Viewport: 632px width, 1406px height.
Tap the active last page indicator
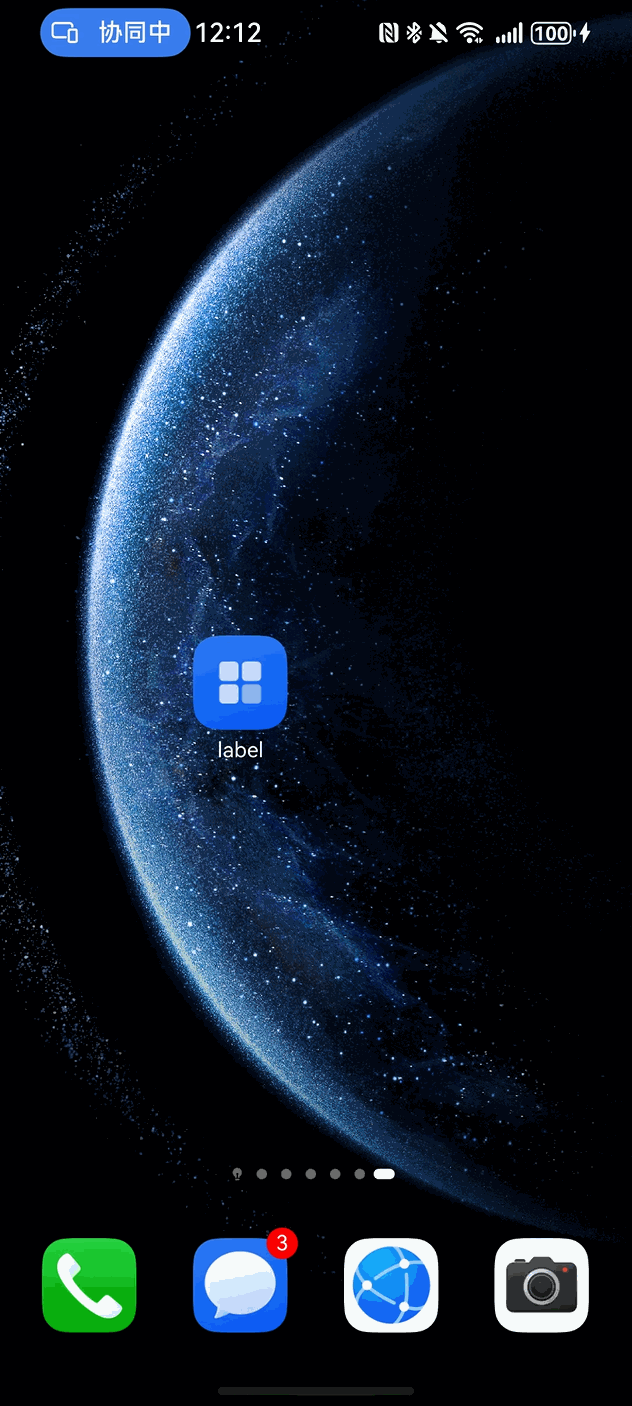point(384,1174)
